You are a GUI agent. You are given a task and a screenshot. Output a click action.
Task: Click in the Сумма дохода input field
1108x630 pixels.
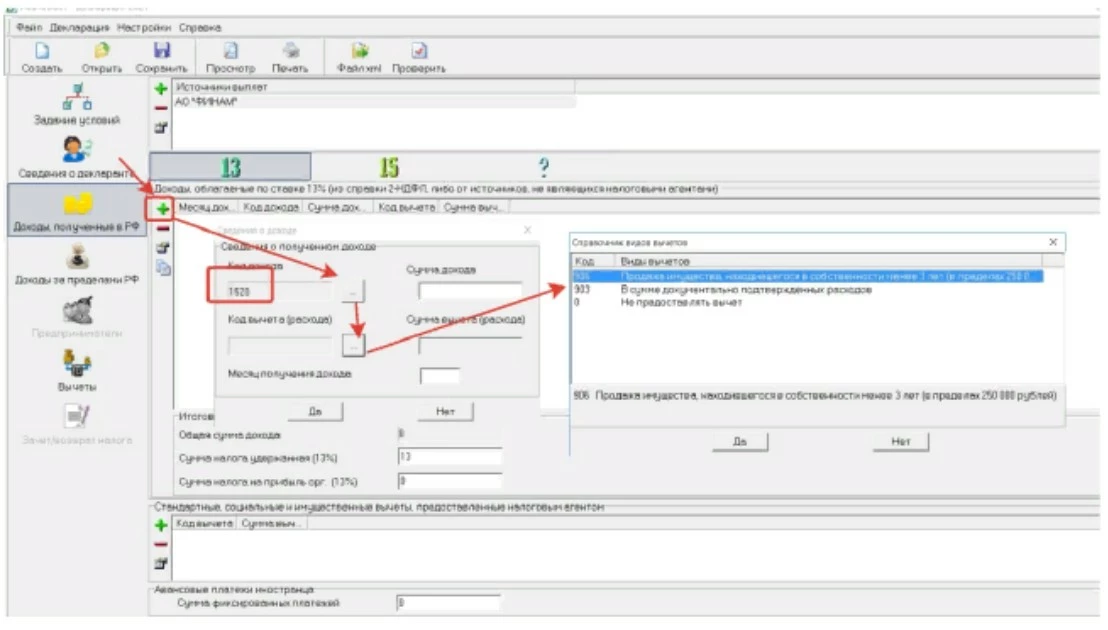pyautogui.click(x=470, y=291)
